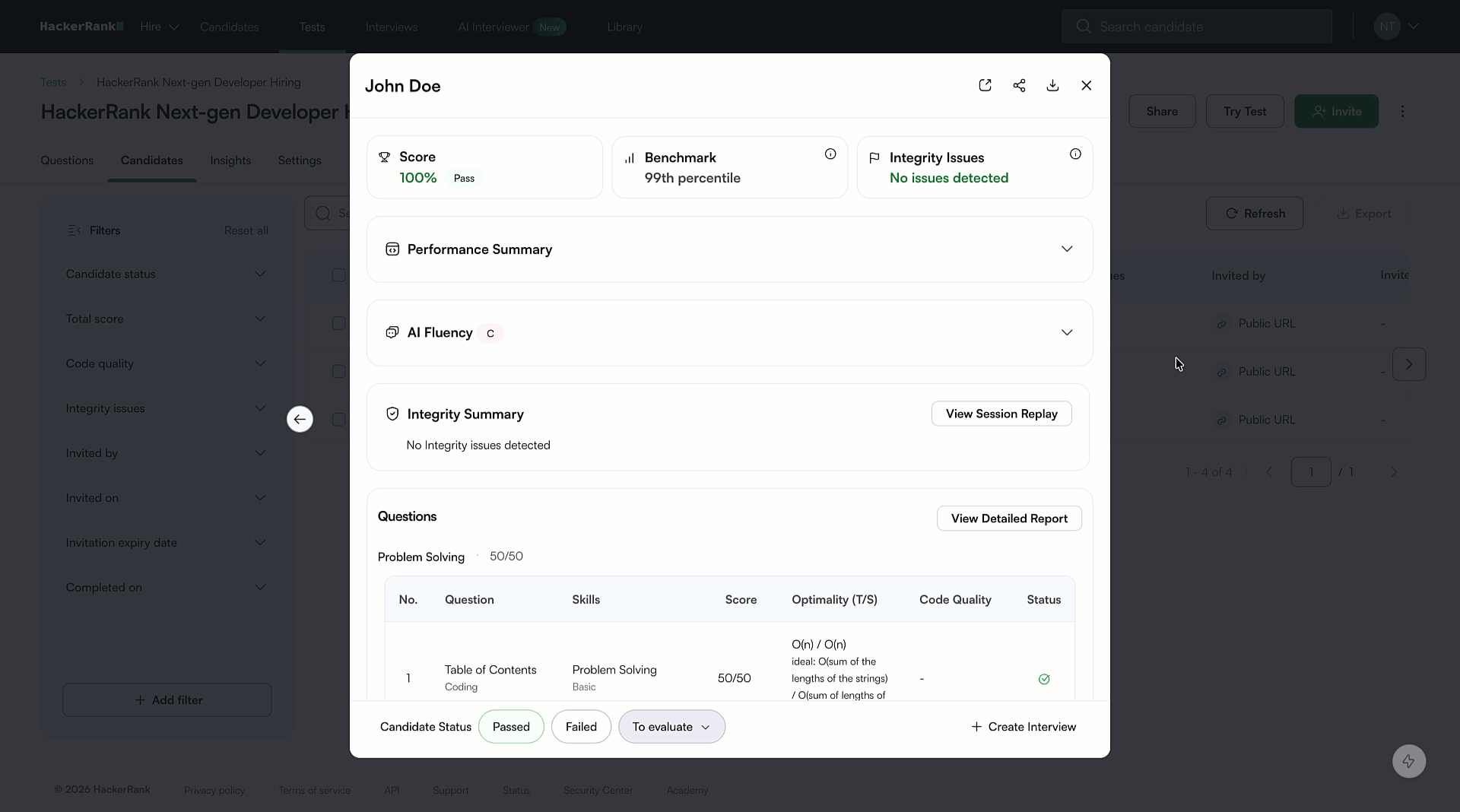The width and height of the screenshot is (1460, 812).
Task: Click View Detailed Report
Action: click(x=1008, y=519)
